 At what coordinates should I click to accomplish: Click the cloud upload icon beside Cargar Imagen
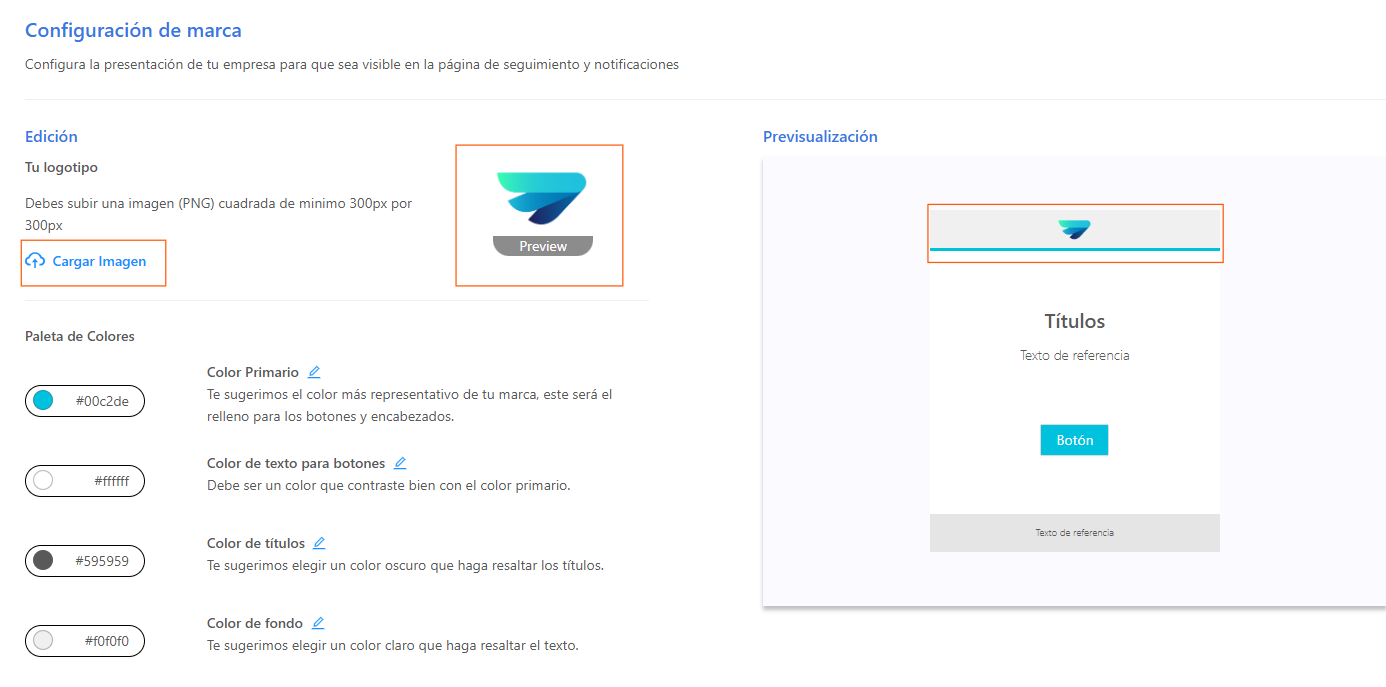click(35, 261)
